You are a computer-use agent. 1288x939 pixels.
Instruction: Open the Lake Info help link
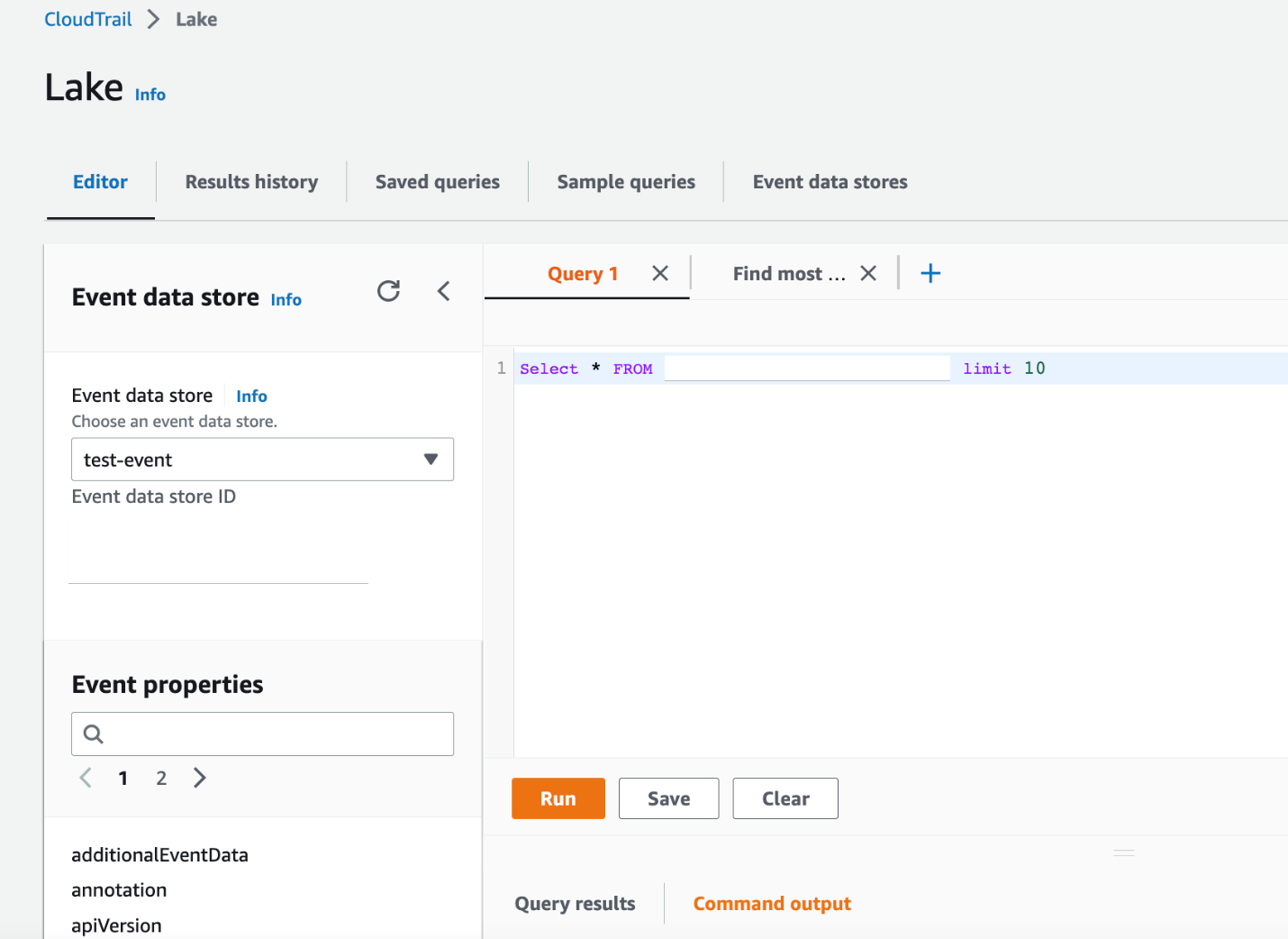(150, 94)
